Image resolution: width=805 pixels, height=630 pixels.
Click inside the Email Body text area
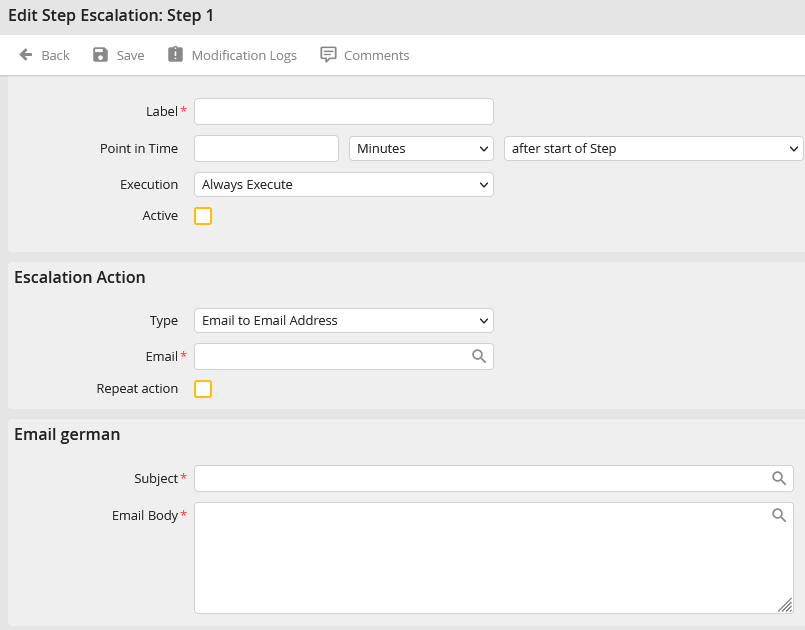pyautogui.click(x=493, y=558)
